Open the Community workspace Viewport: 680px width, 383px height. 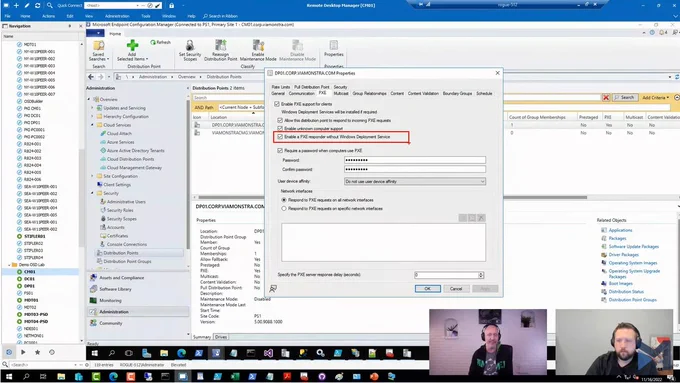tap(111, 323)
